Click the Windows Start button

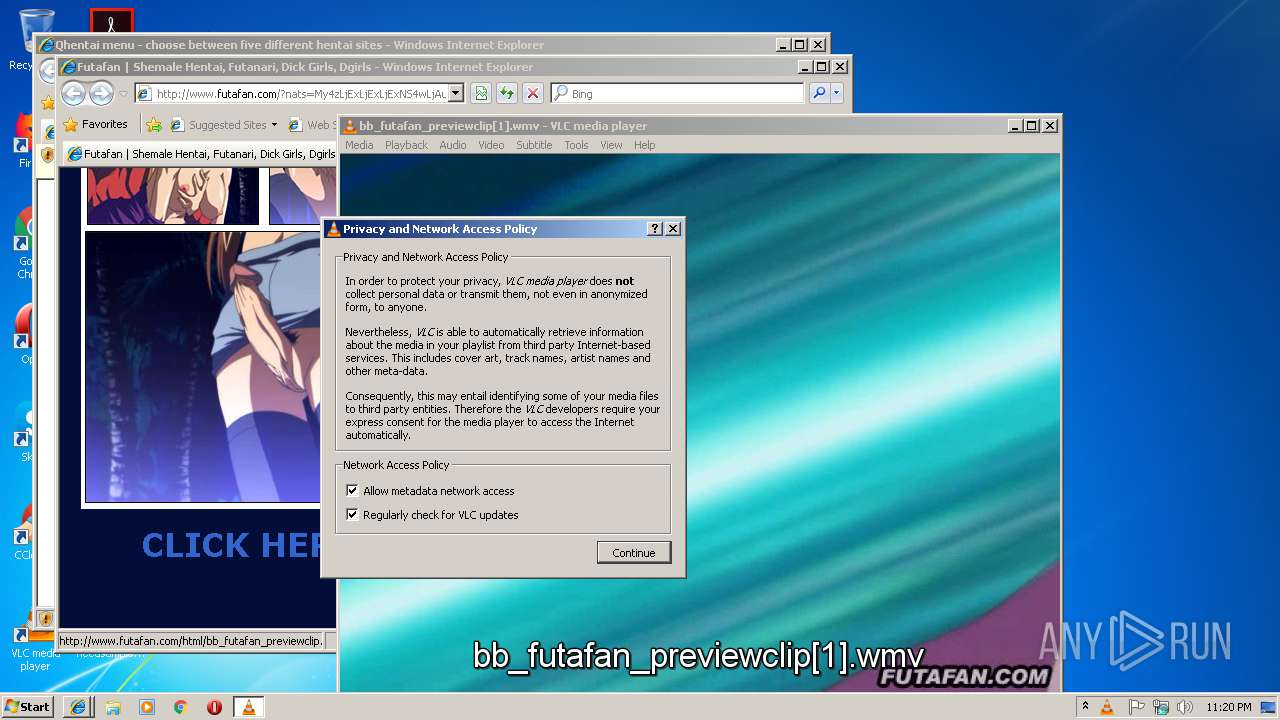(28, 707)
